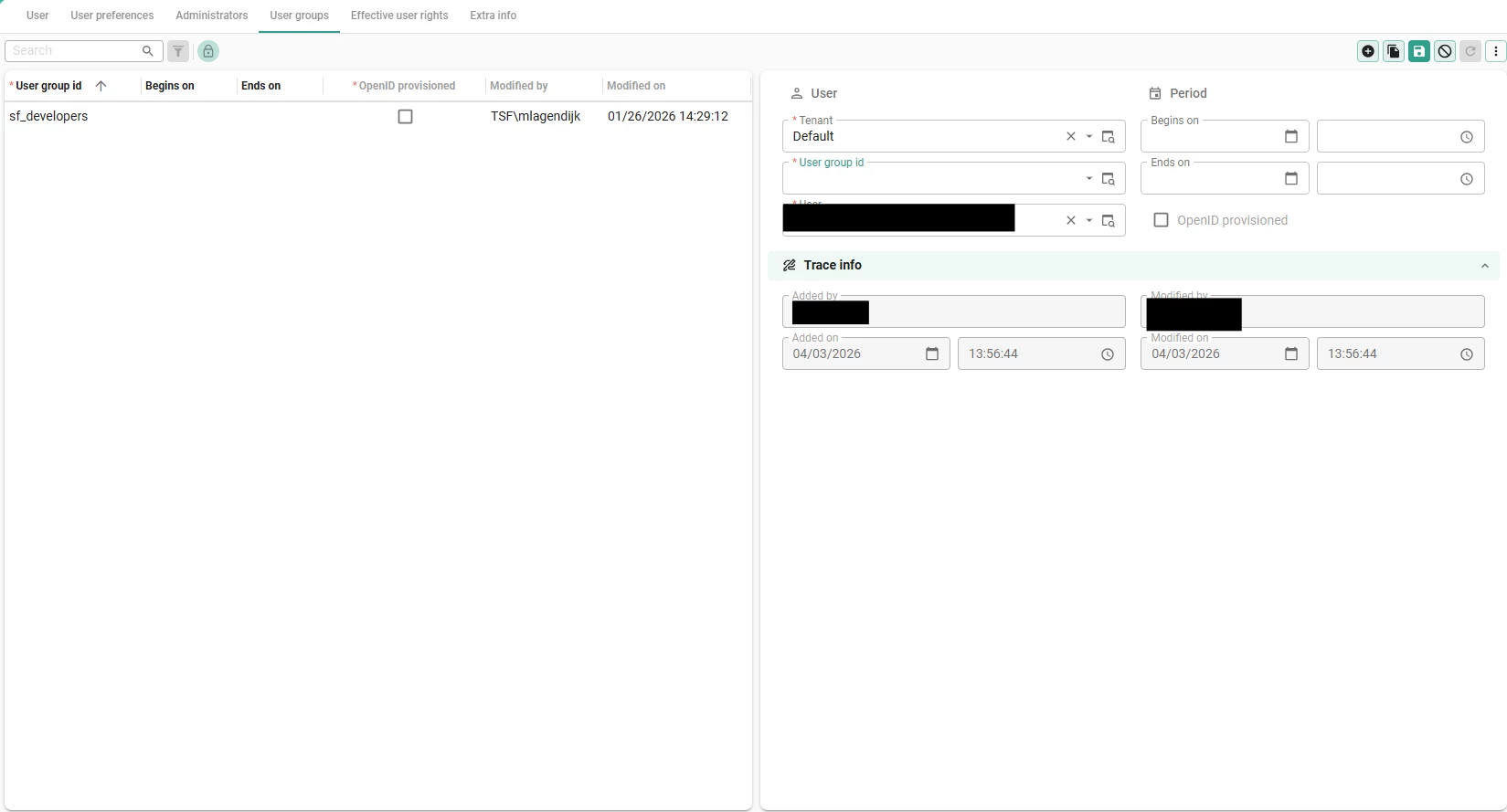Click the Added on date 04/03/2026

pos(827,354)
